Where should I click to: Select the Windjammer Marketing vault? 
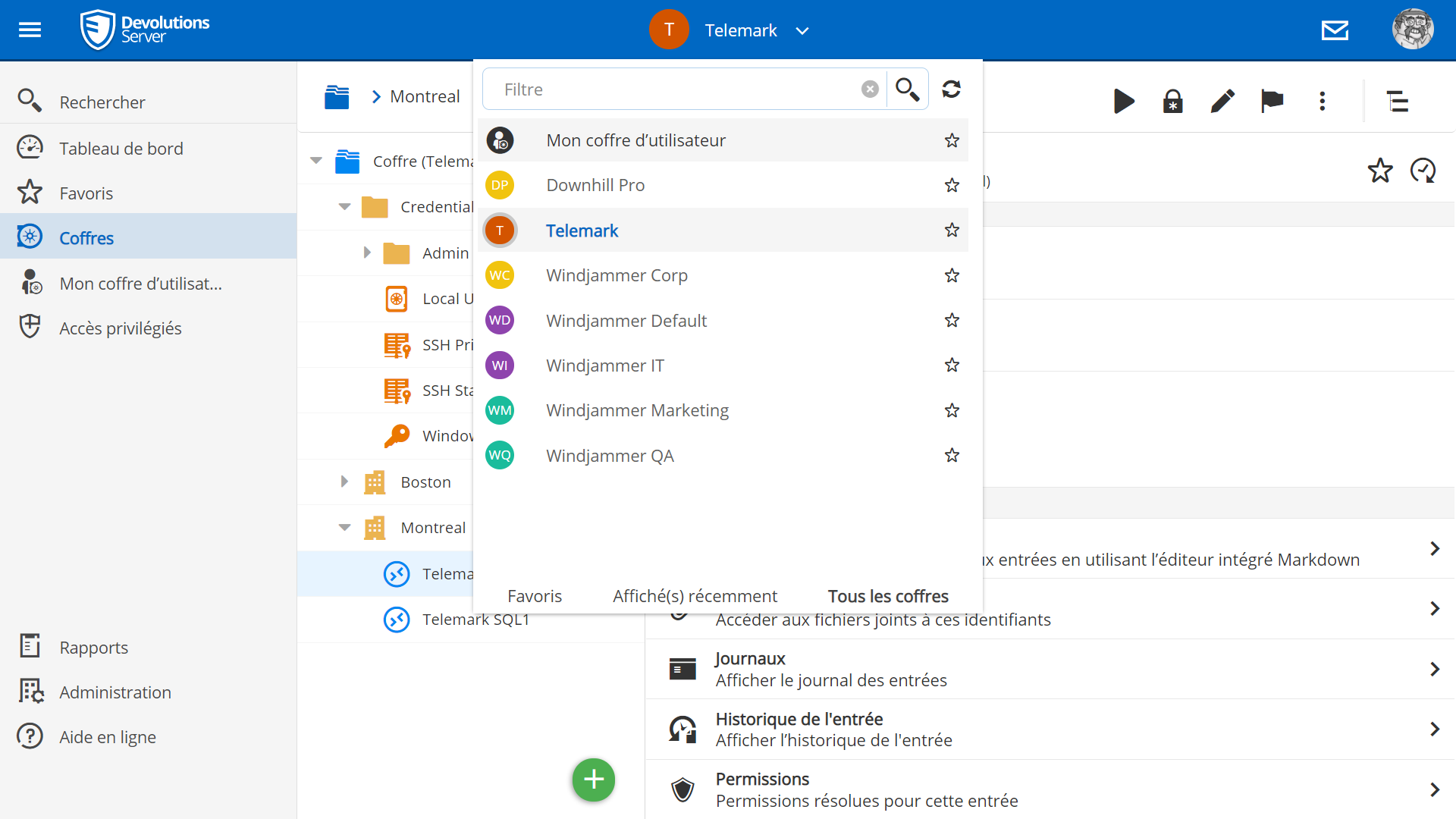click(637, 410)
